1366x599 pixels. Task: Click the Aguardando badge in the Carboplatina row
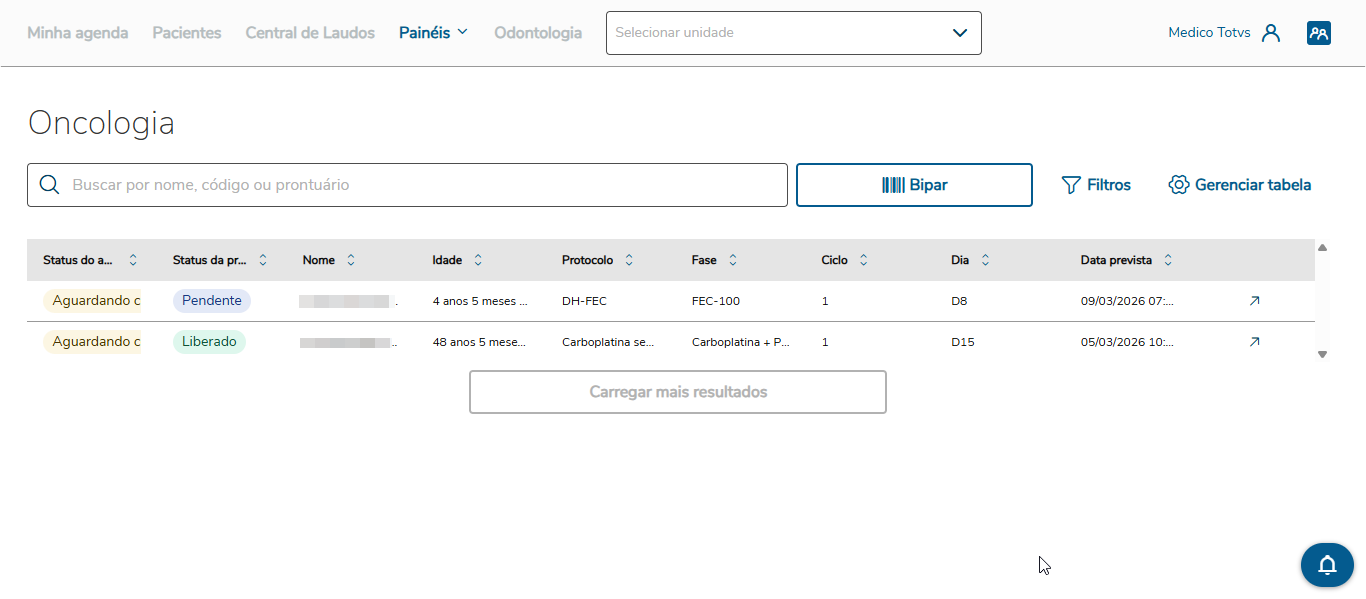pyautogui.click(x=92, y=342)
